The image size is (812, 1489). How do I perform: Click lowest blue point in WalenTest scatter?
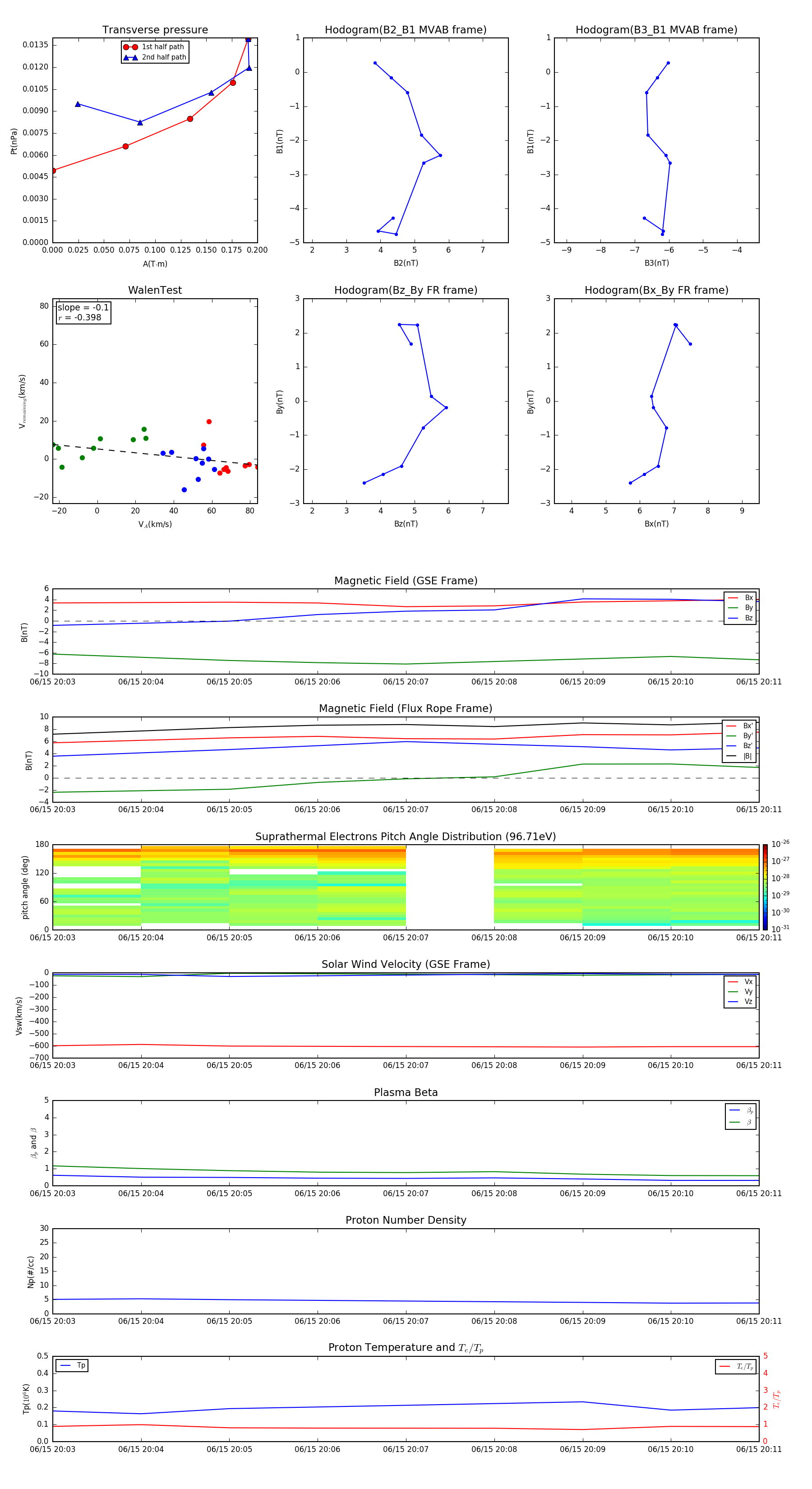(185, 490)
